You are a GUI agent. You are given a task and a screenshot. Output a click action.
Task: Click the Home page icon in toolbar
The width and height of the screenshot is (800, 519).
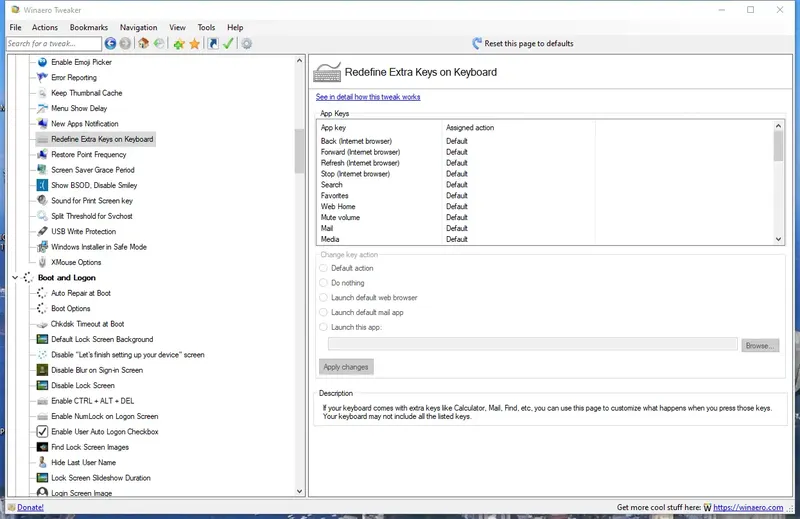click(143, 43)
